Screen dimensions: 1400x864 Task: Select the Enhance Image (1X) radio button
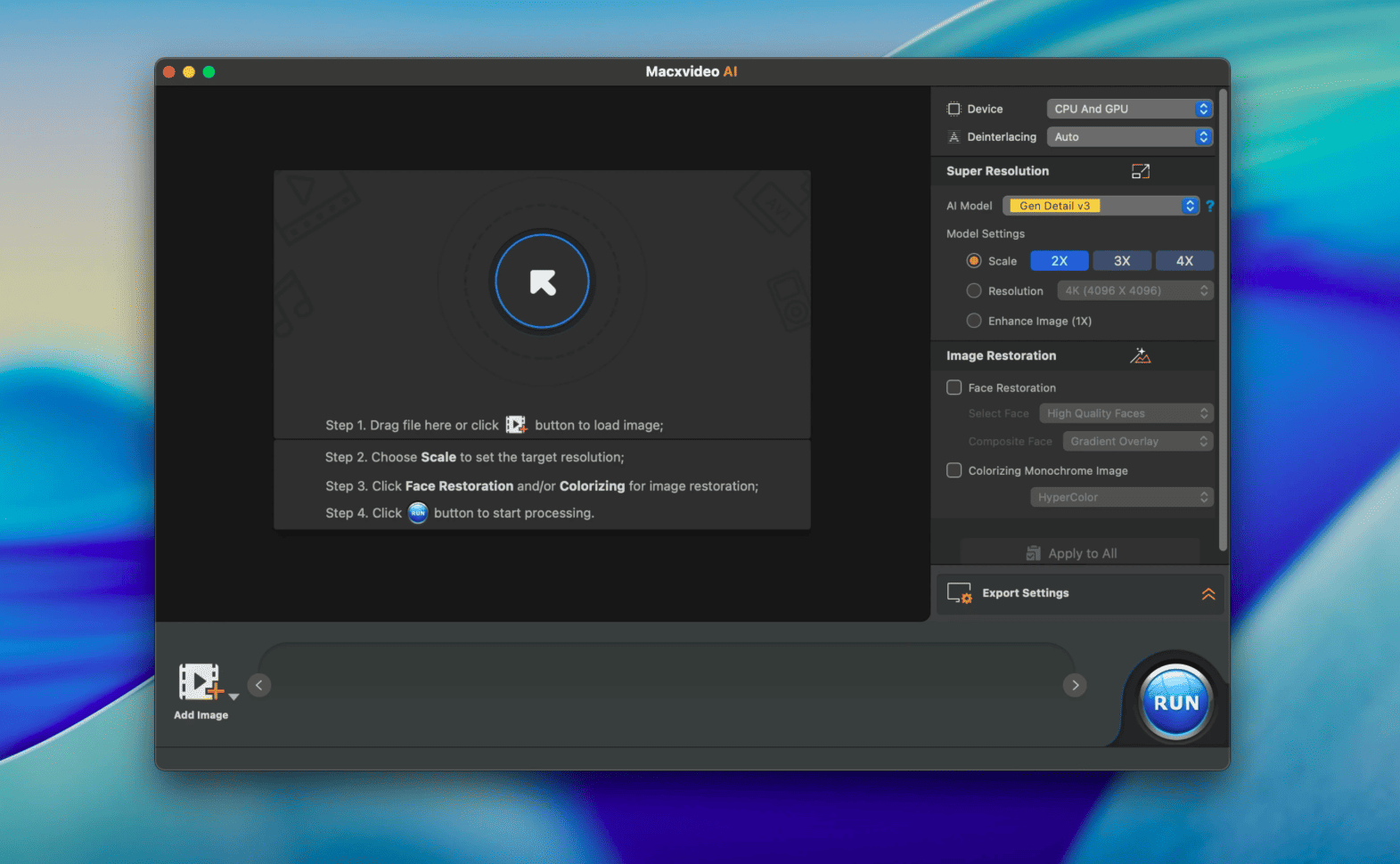pyautogui.click(x=974, y=321)
